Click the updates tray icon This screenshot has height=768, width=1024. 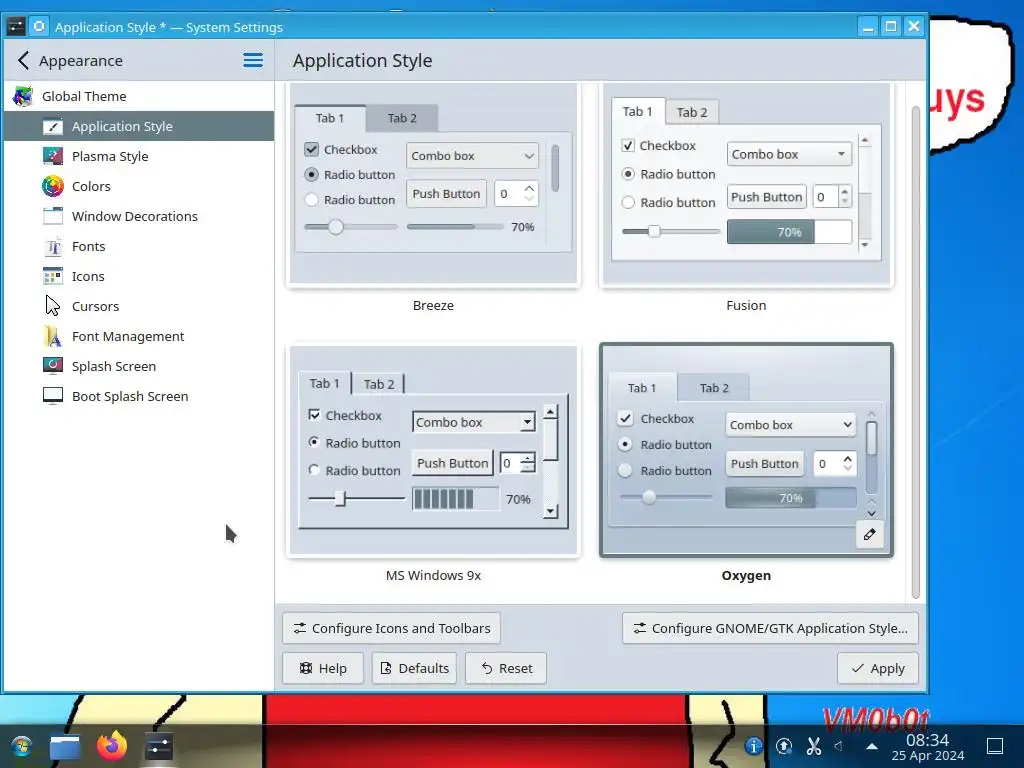tap(784, 746)
